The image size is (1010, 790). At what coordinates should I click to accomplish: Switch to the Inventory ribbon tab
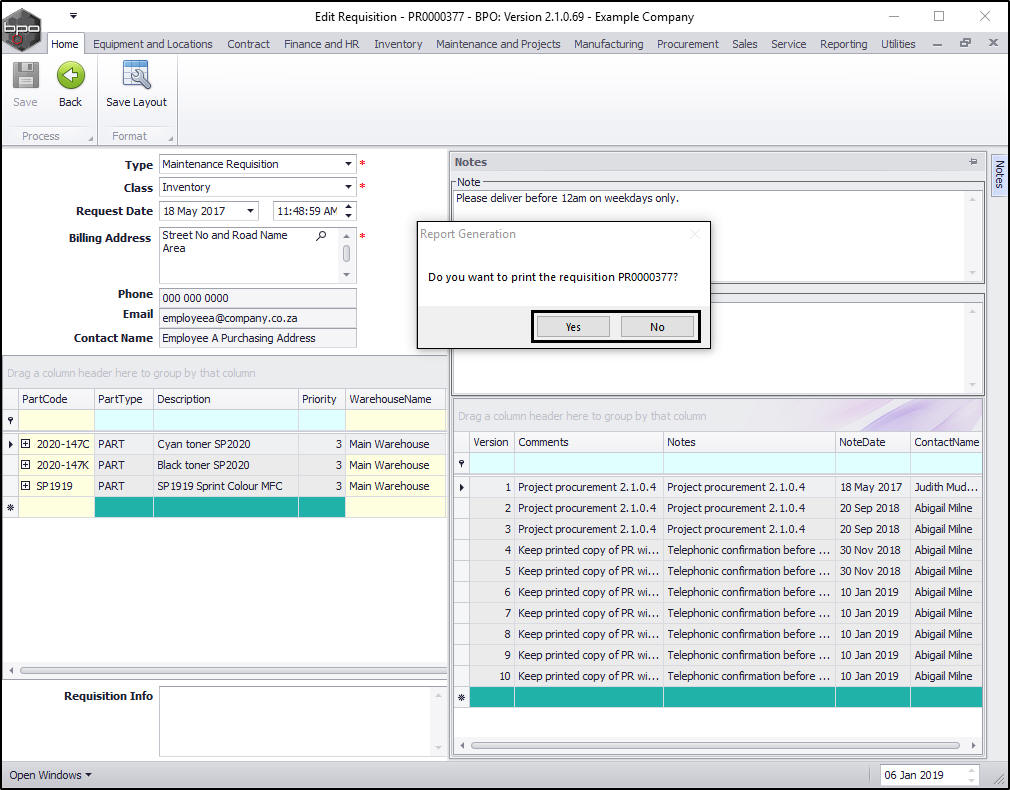coord(398,44)
